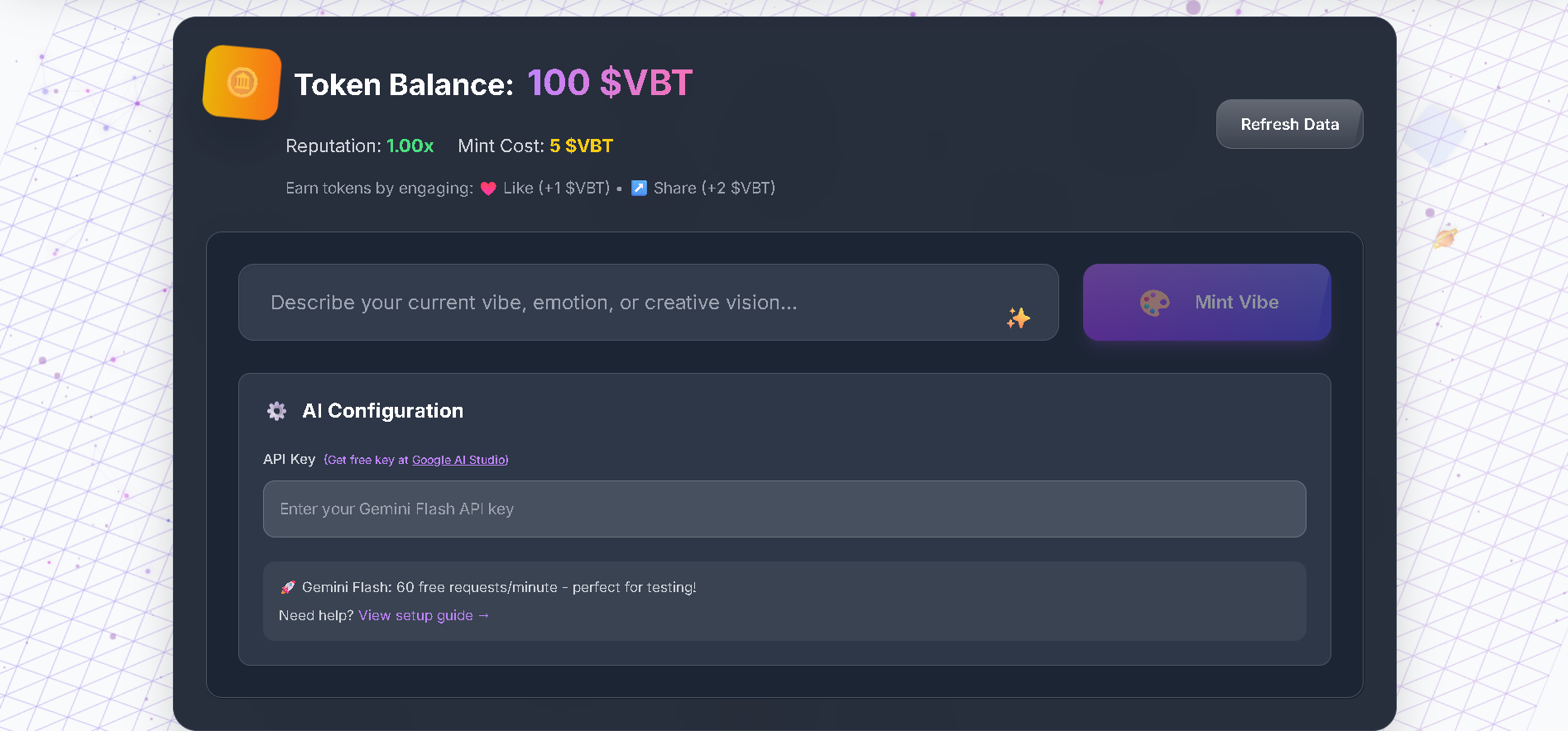Click the orange token coin logo

click(242, 83)
